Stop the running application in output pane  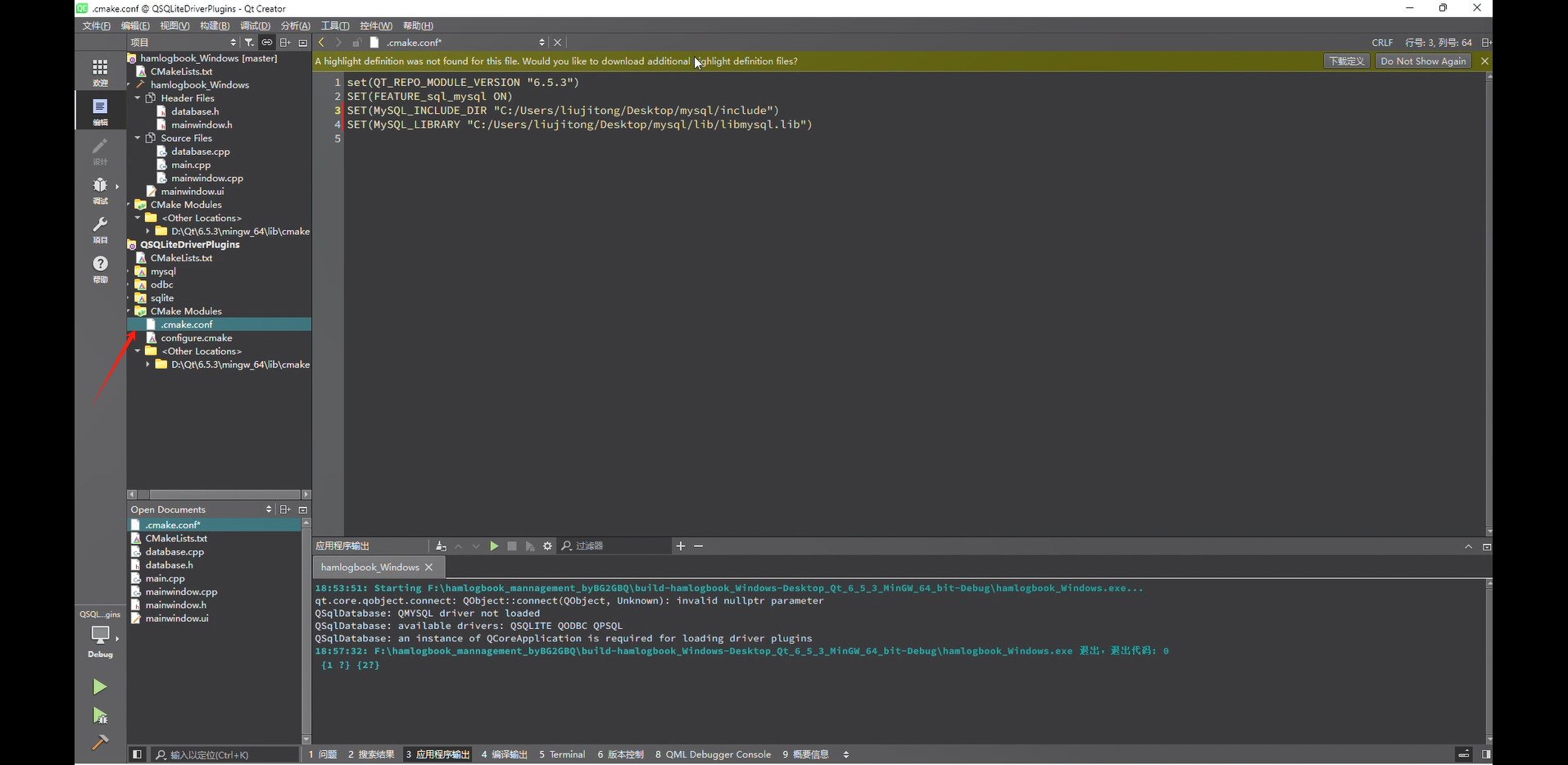(512, 545)
